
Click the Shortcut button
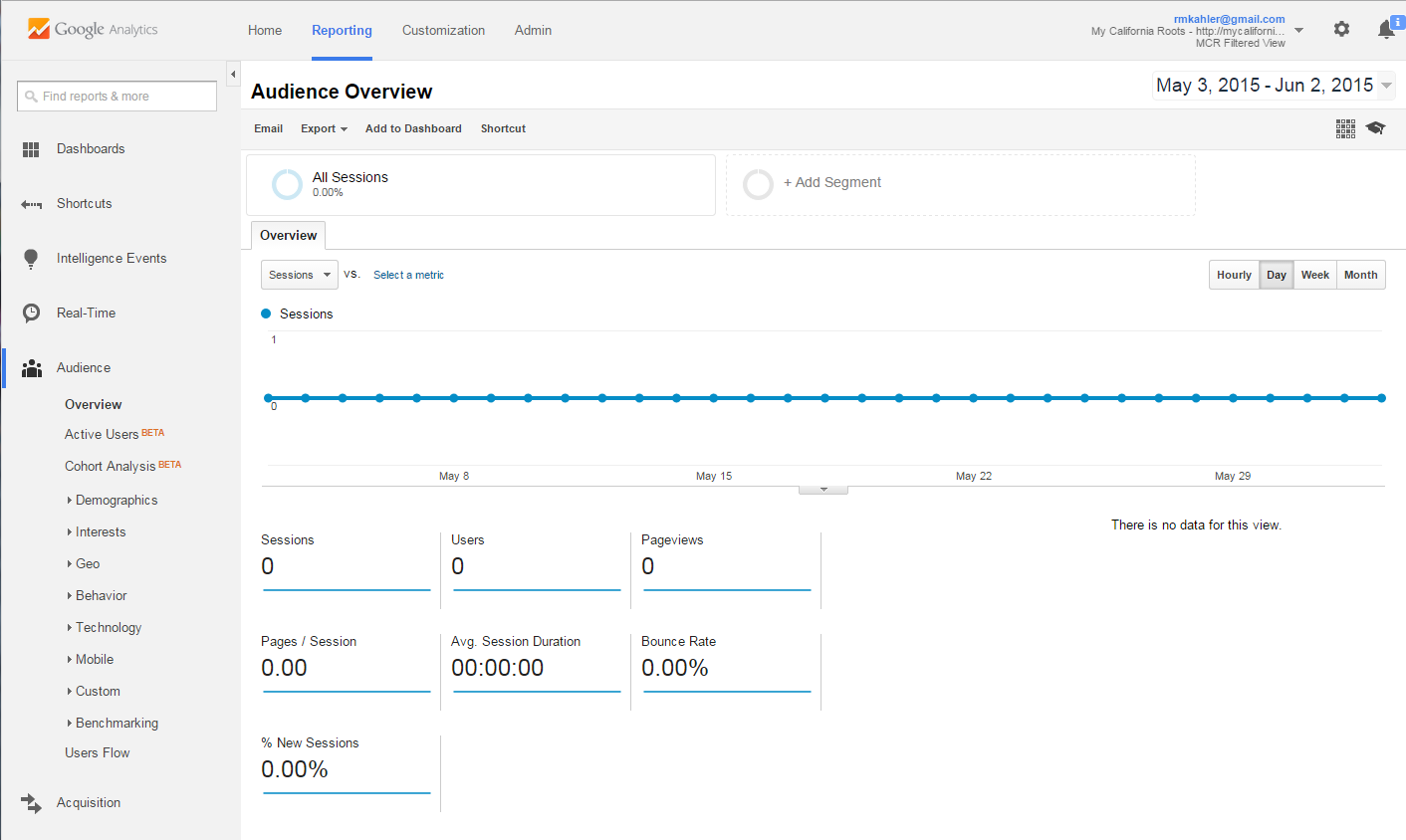pyautogui.click(x=503, y=128)
